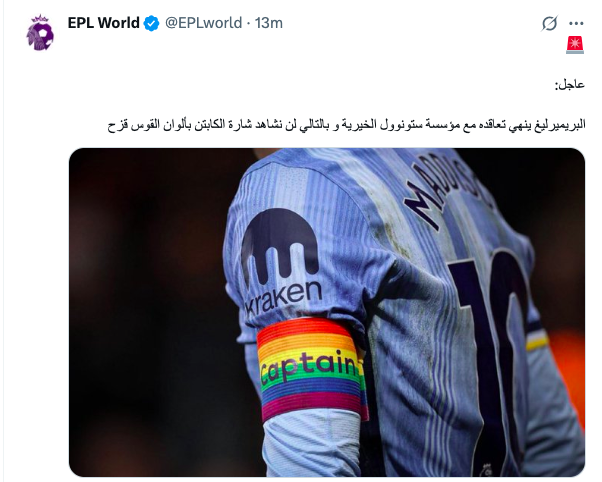Open Grok explain-this-post icon
The image size is (602, 482).
tap(549, 23)
